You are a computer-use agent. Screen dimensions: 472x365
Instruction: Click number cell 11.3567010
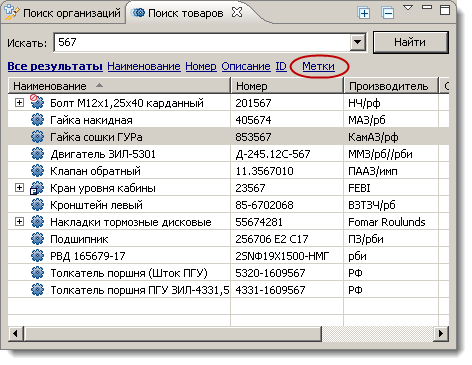[264, 171]
